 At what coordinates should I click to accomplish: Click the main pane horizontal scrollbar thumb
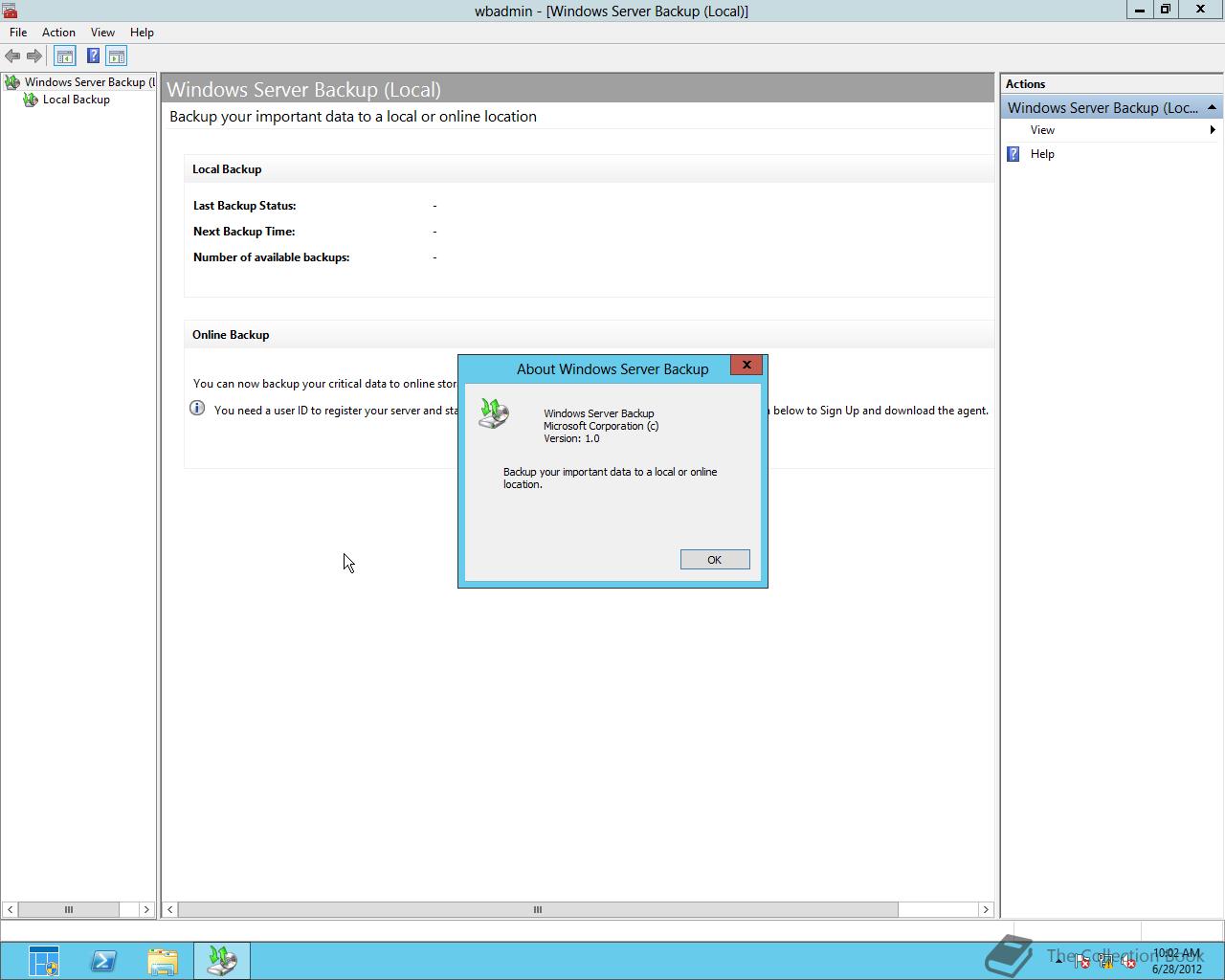tap(538, 909)
